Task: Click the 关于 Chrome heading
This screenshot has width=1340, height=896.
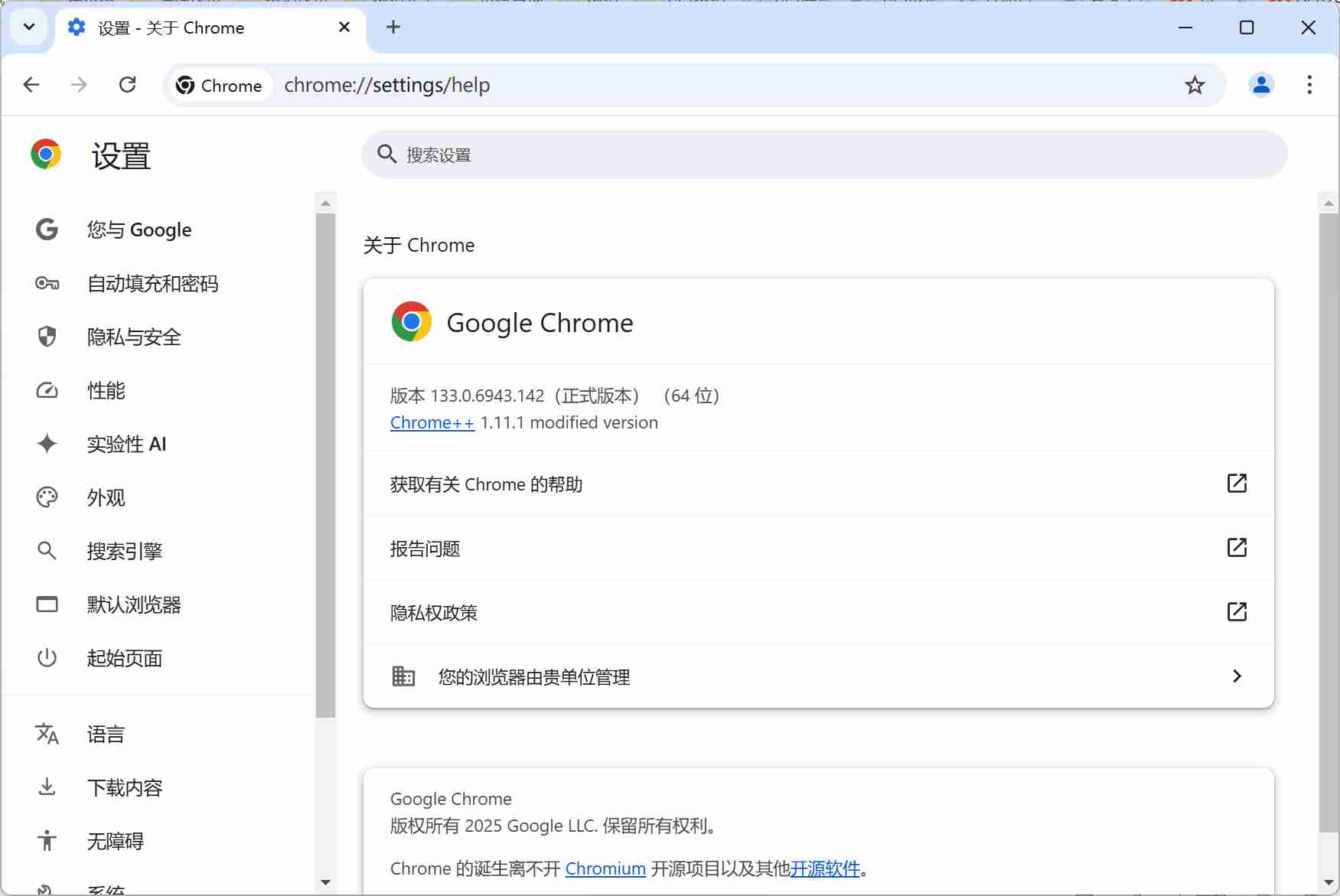Action: click(419, 245)
